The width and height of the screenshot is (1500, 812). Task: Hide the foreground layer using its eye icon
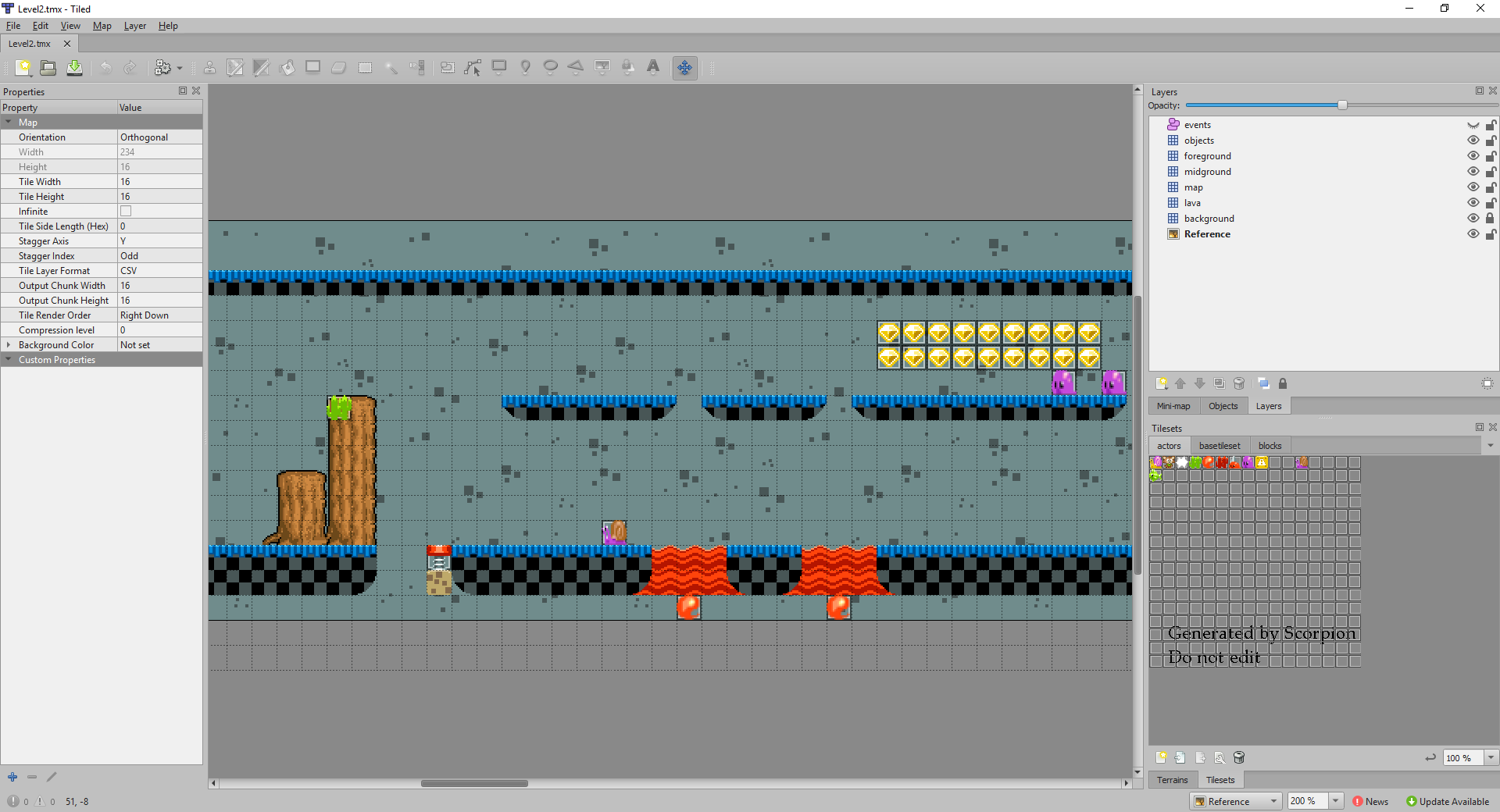tap(1473, 156)
